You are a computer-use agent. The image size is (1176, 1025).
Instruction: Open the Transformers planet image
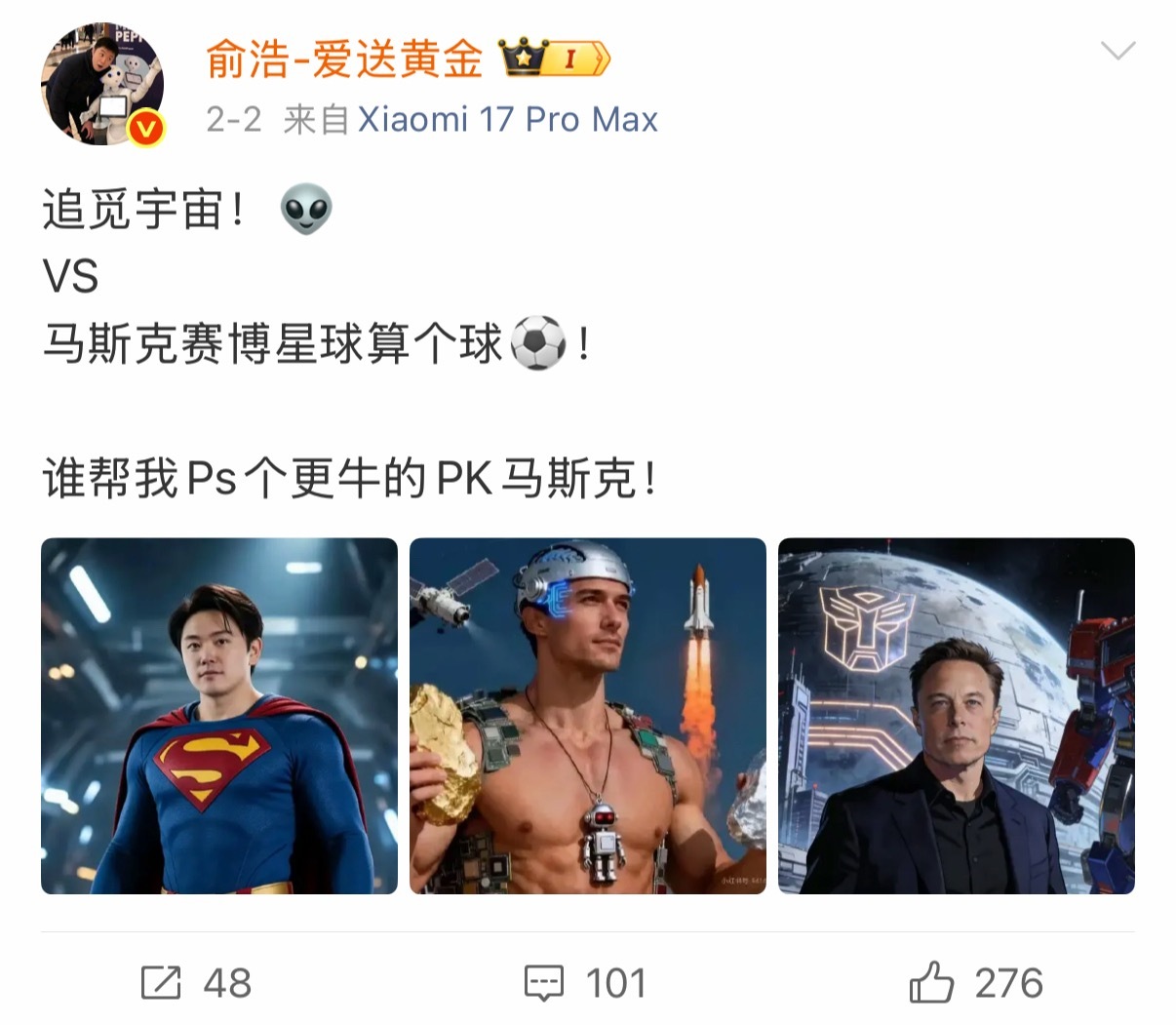(x=957, y=716)
